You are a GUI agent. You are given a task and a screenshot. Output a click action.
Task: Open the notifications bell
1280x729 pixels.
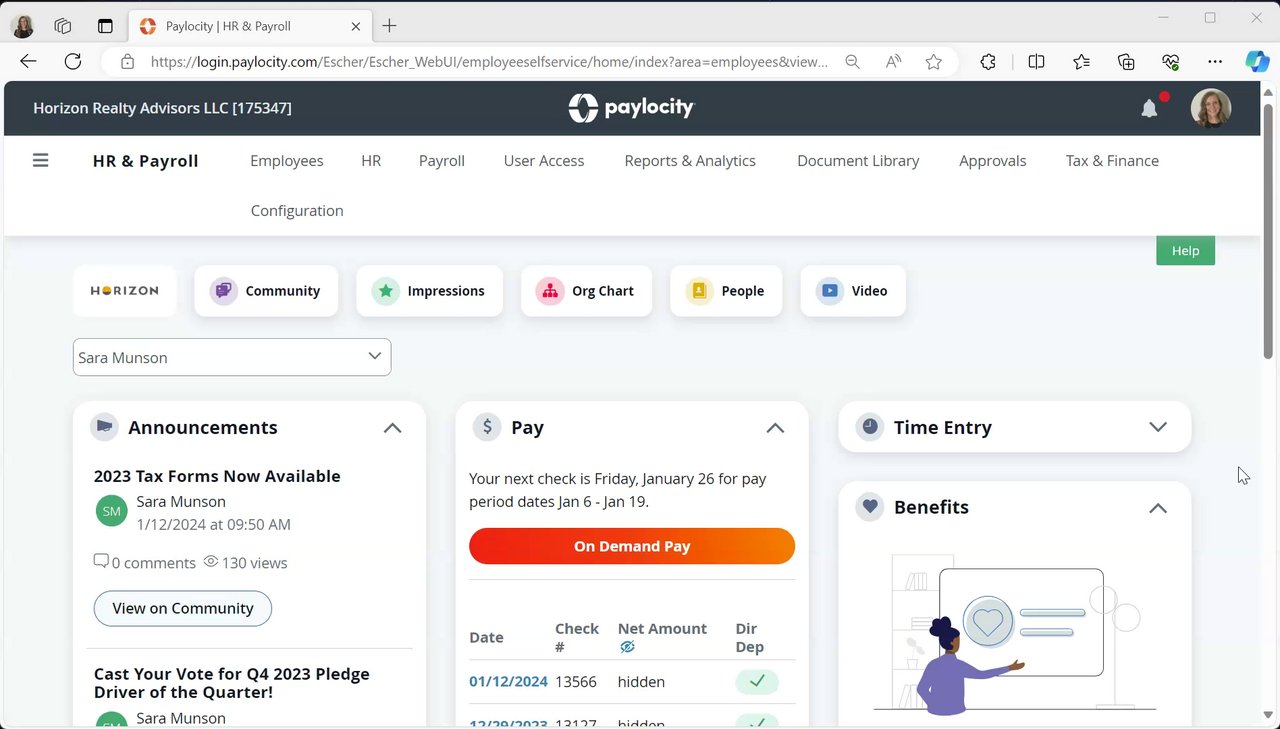1150,108
